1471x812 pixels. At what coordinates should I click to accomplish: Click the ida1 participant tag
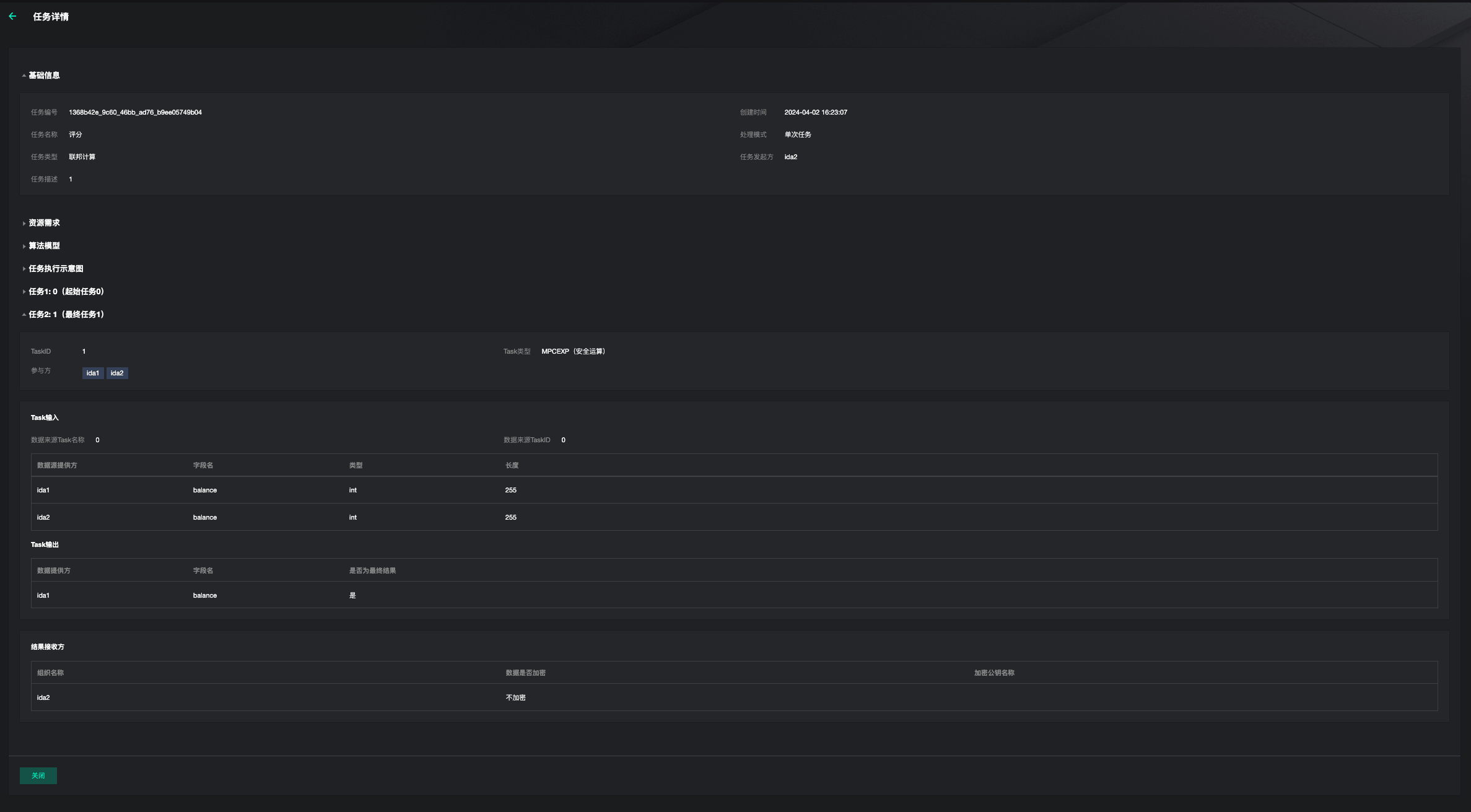92,373
